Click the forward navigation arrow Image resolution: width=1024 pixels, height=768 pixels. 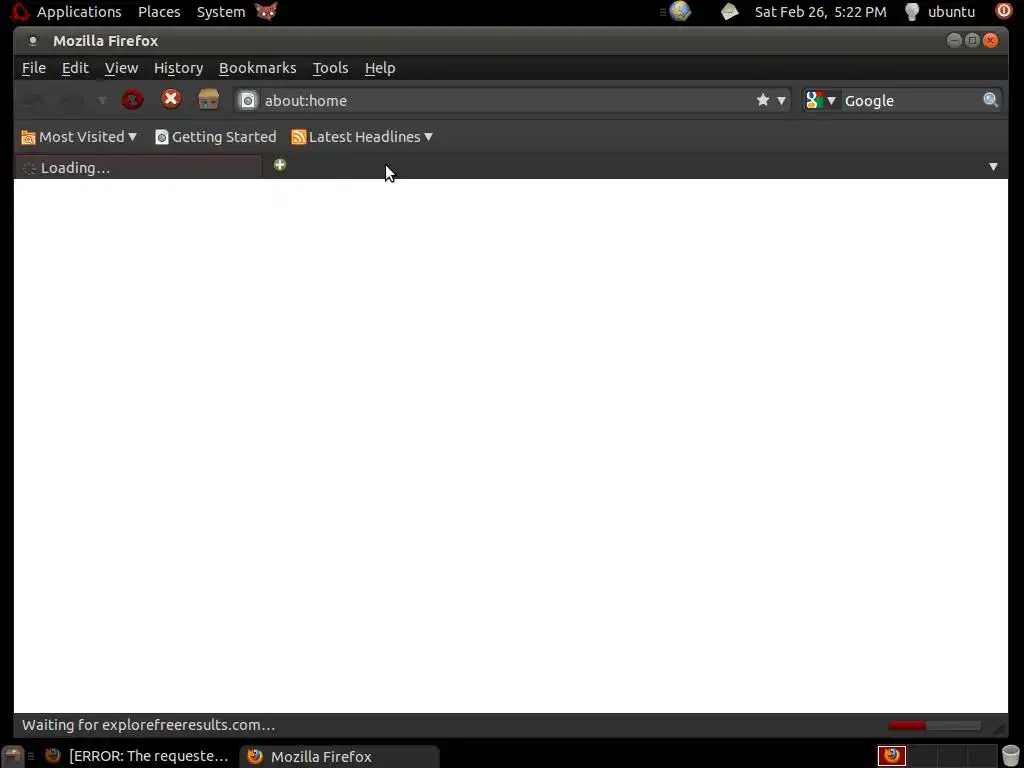[x=72, y=100]
